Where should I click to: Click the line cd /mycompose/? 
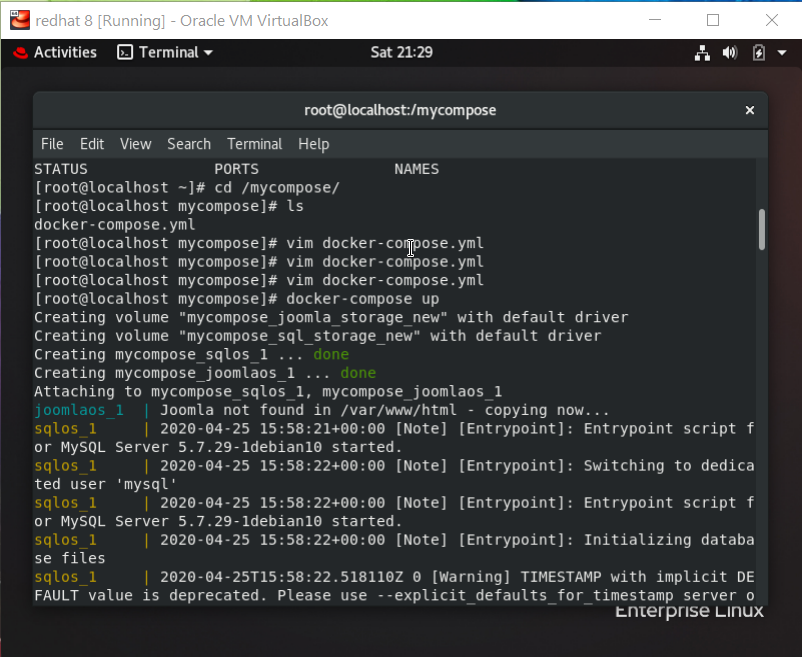pos(277,188)
